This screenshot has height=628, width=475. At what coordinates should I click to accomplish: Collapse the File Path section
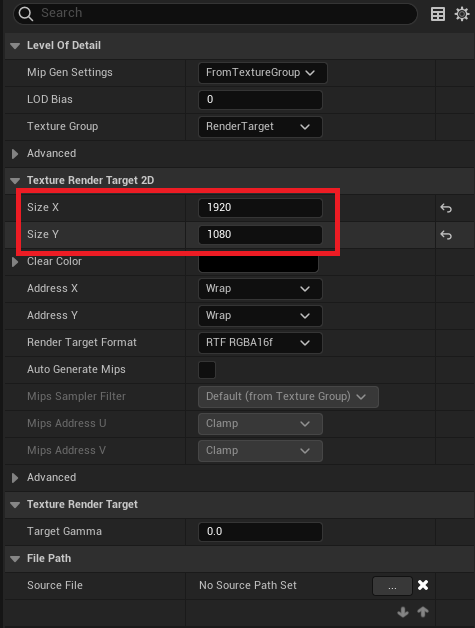coord(15,559)
